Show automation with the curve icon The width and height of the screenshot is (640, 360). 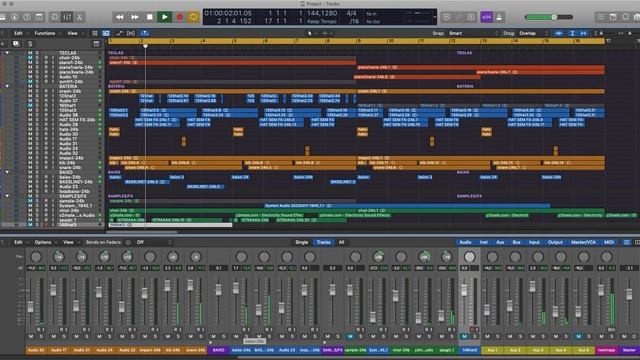point(119,33)
